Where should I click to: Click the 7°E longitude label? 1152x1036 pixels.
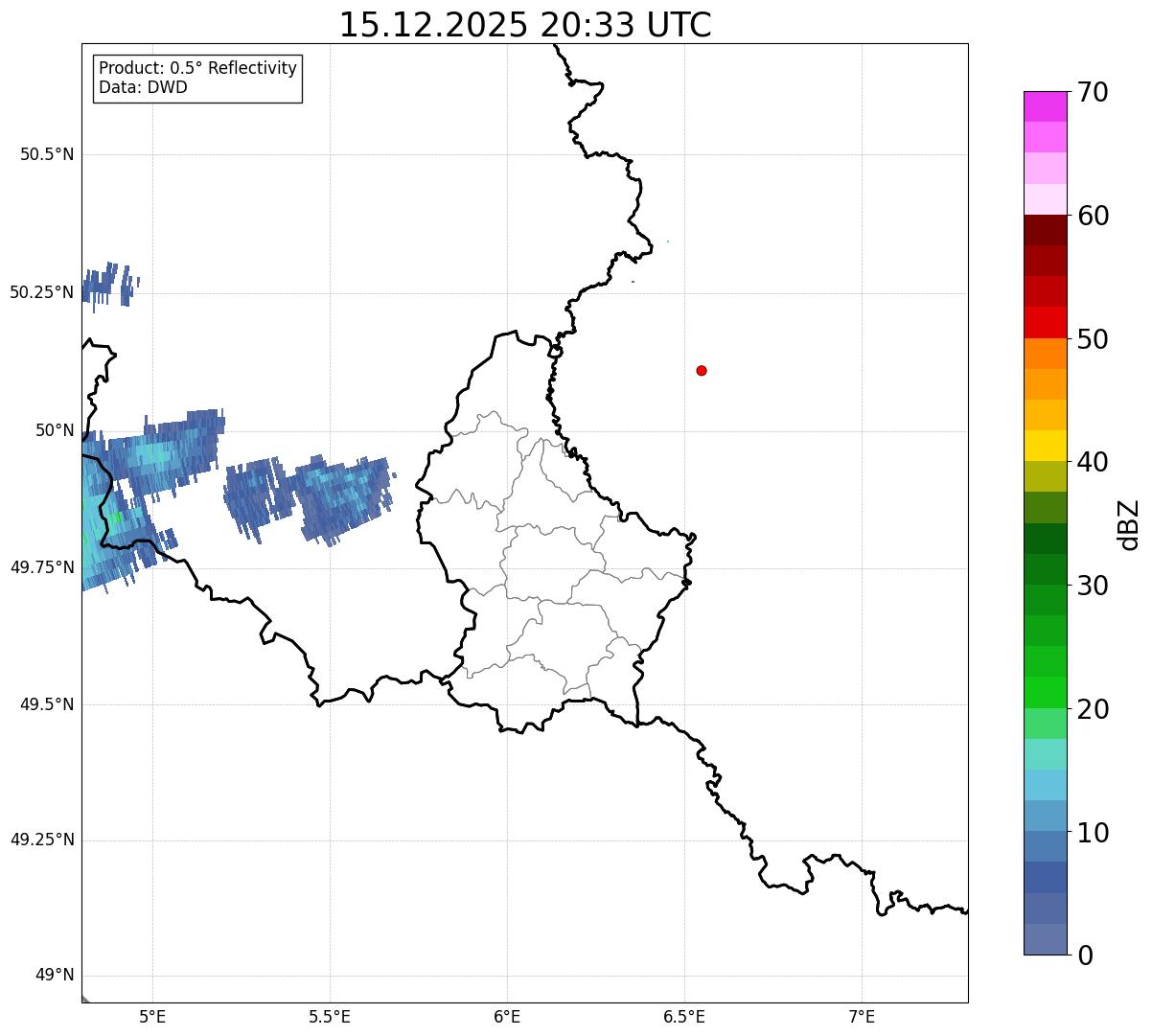862,1017
